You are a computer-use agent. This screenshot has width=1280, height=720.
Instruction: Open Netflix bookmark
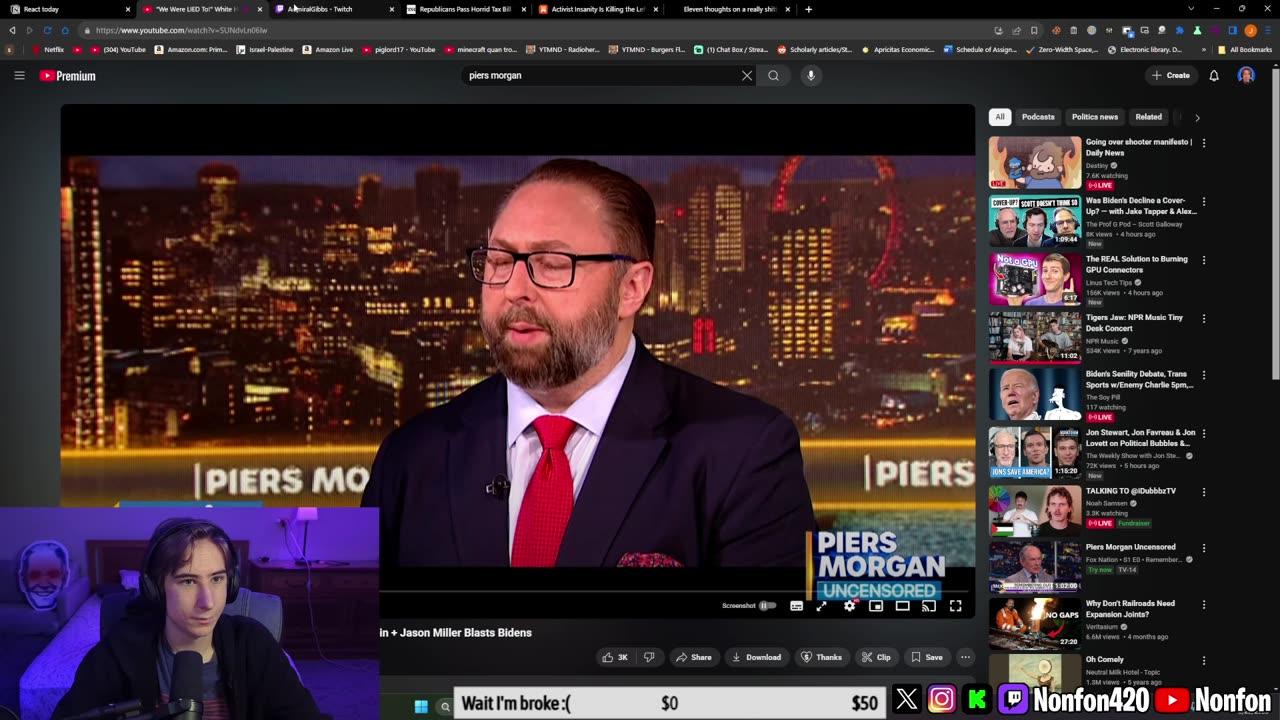pos(48,49)
